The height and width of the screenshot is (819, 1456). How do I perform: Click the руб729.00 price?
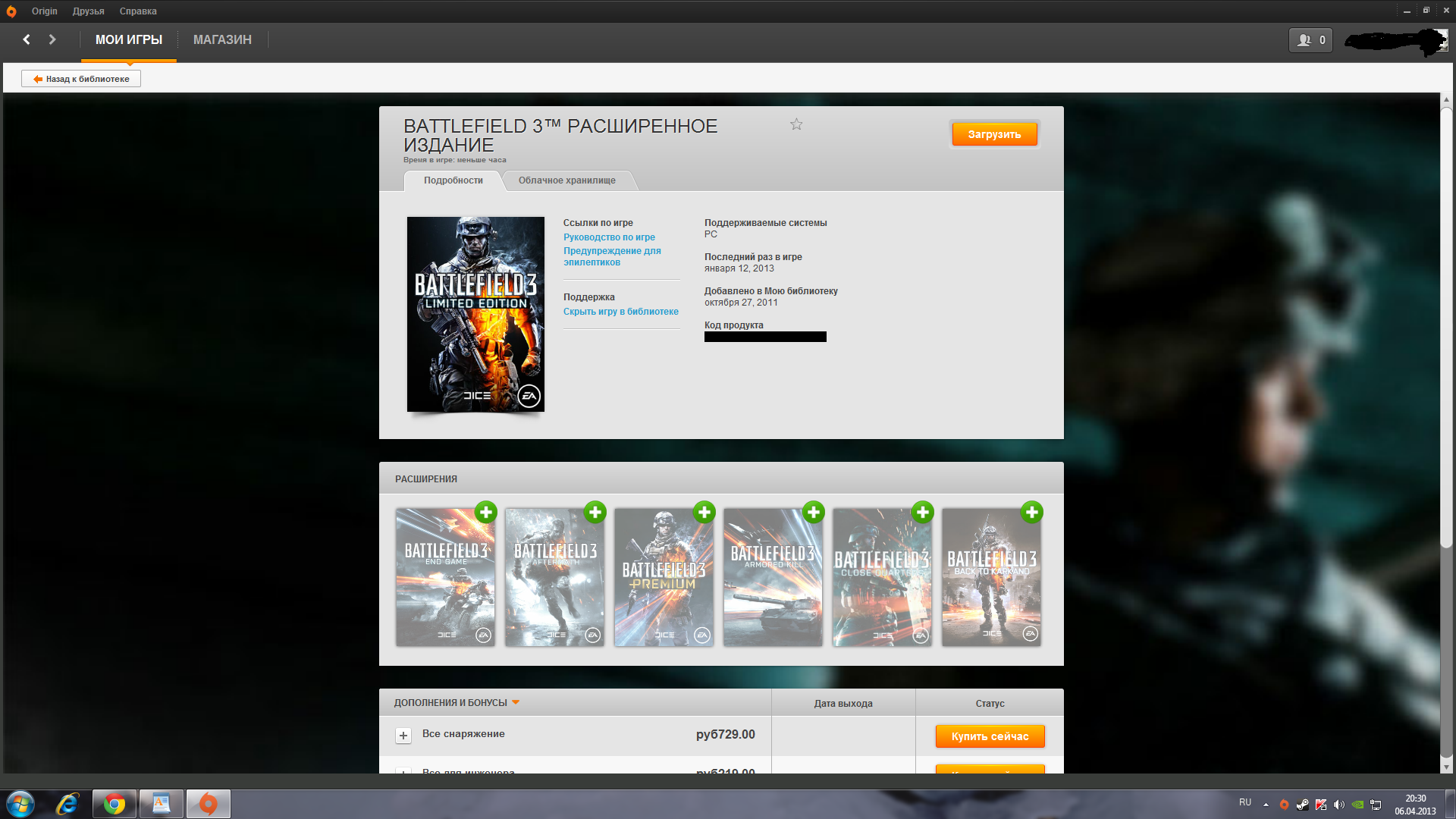[726, 734]
